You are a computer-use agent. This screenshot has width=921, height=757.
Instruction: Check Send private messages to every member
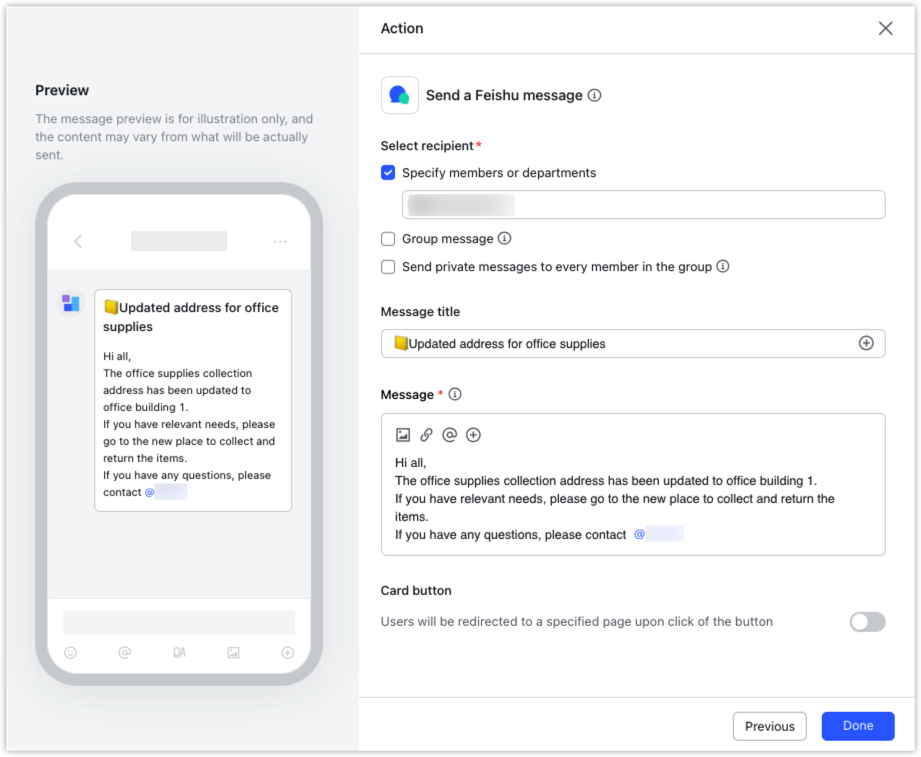(x=387, y=267)
